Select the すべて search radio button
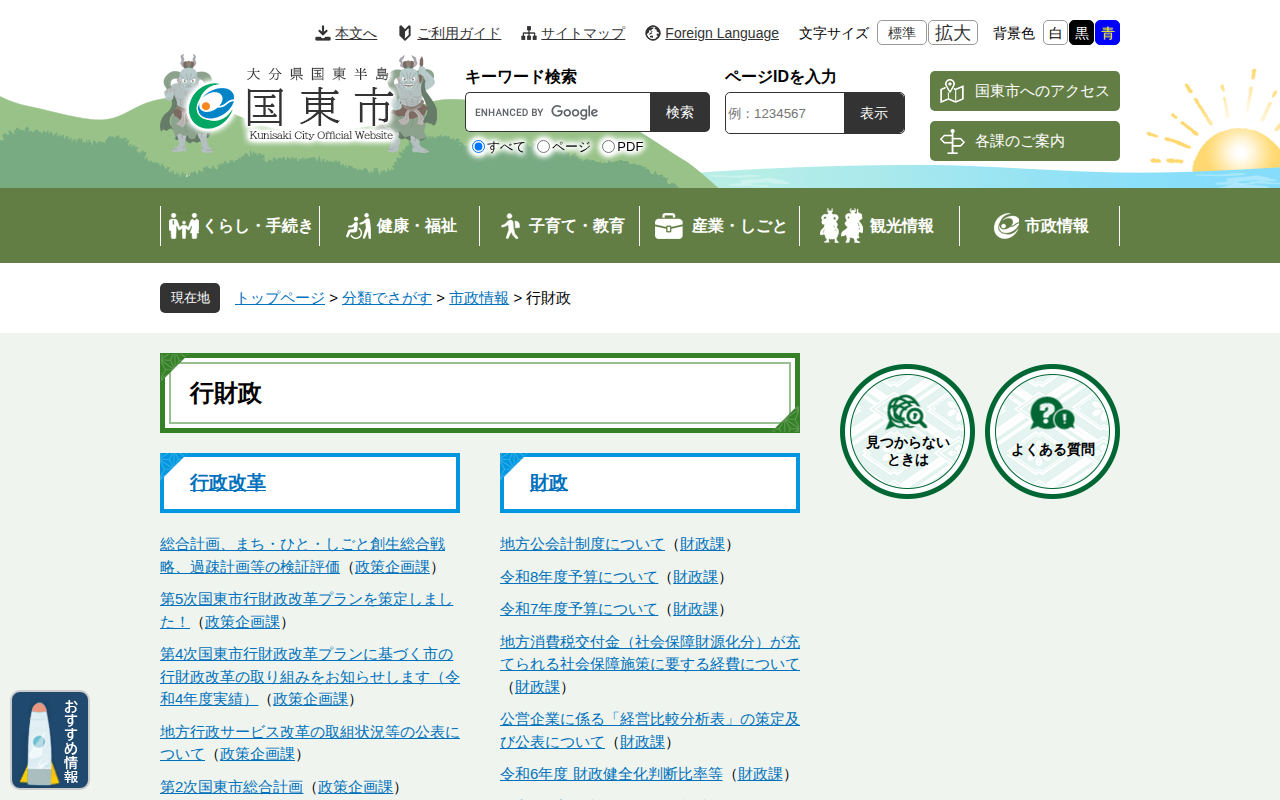This screenshot has height=800, width=1280. (478, 147)
